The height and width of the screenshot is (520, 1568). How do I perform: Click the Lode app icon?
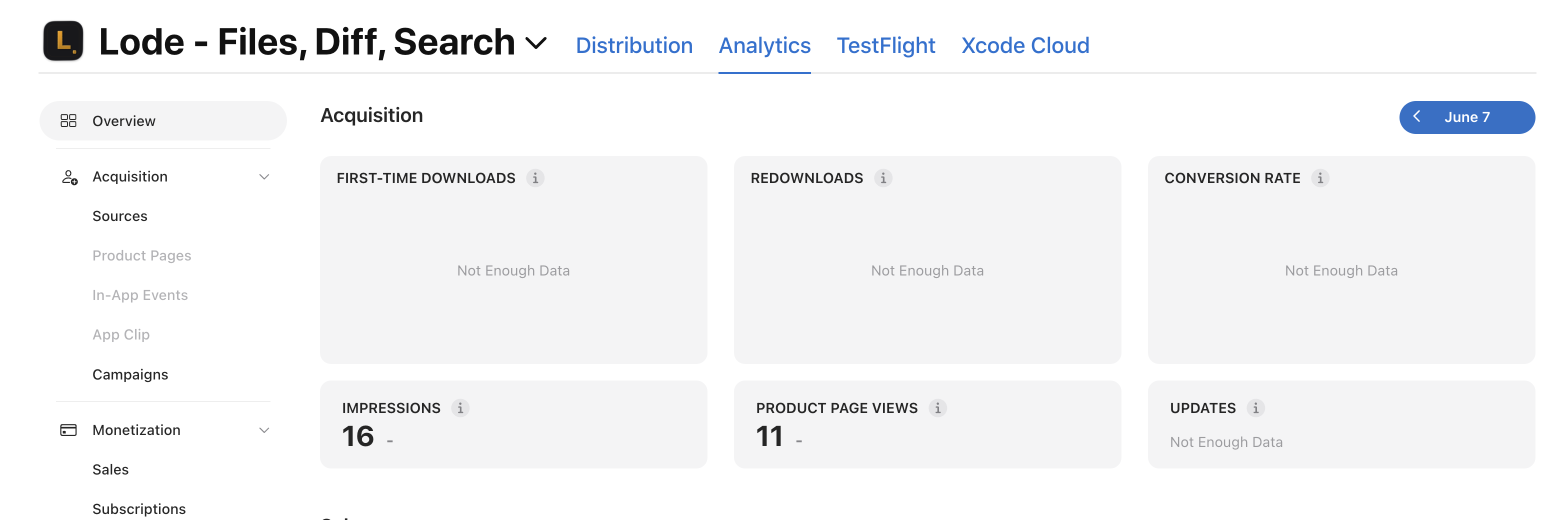pyautogui.click(x=63, y=41)
